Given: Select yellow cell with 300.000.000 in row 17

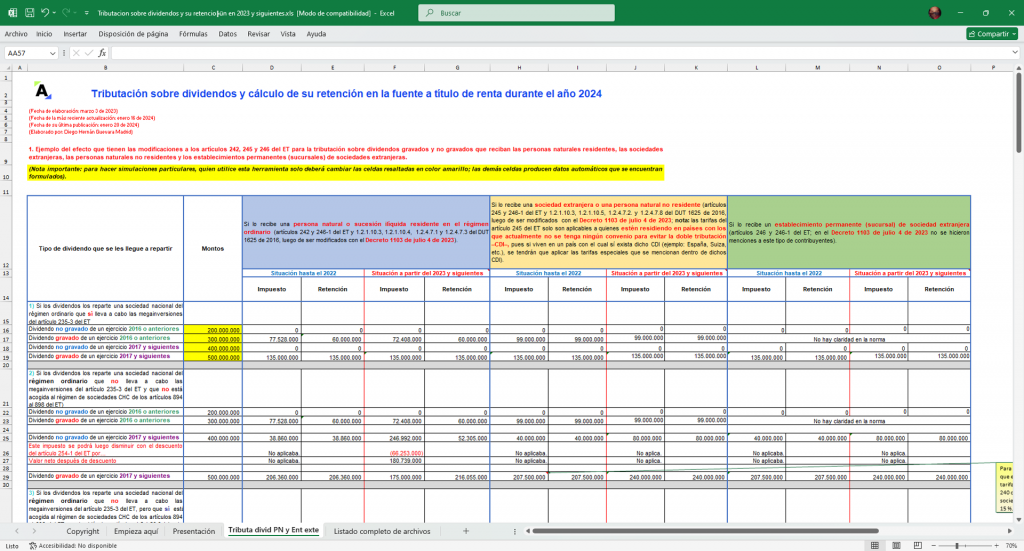Looking at the screenshot, I should point(213,339).
